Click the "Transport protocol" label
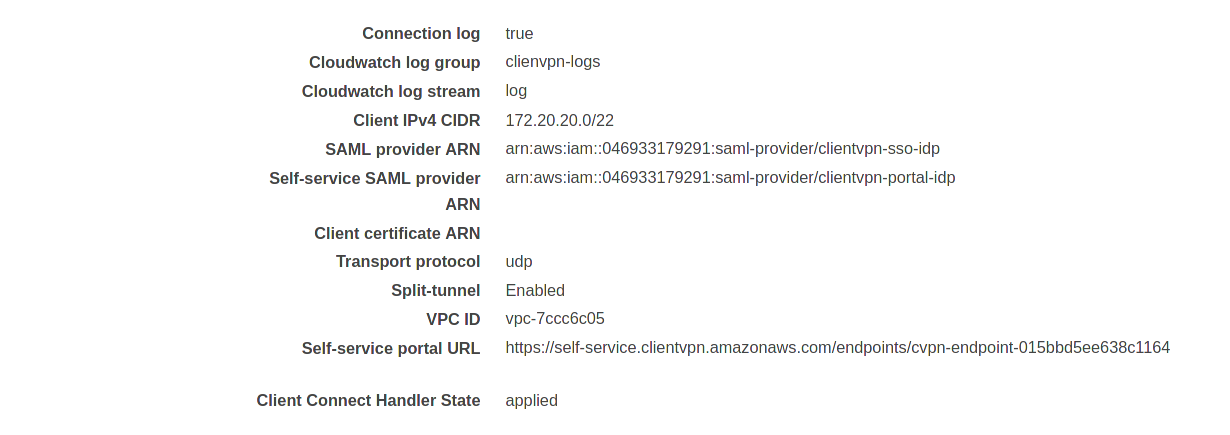Viewport: 1230px width, 435px height. 408,262
